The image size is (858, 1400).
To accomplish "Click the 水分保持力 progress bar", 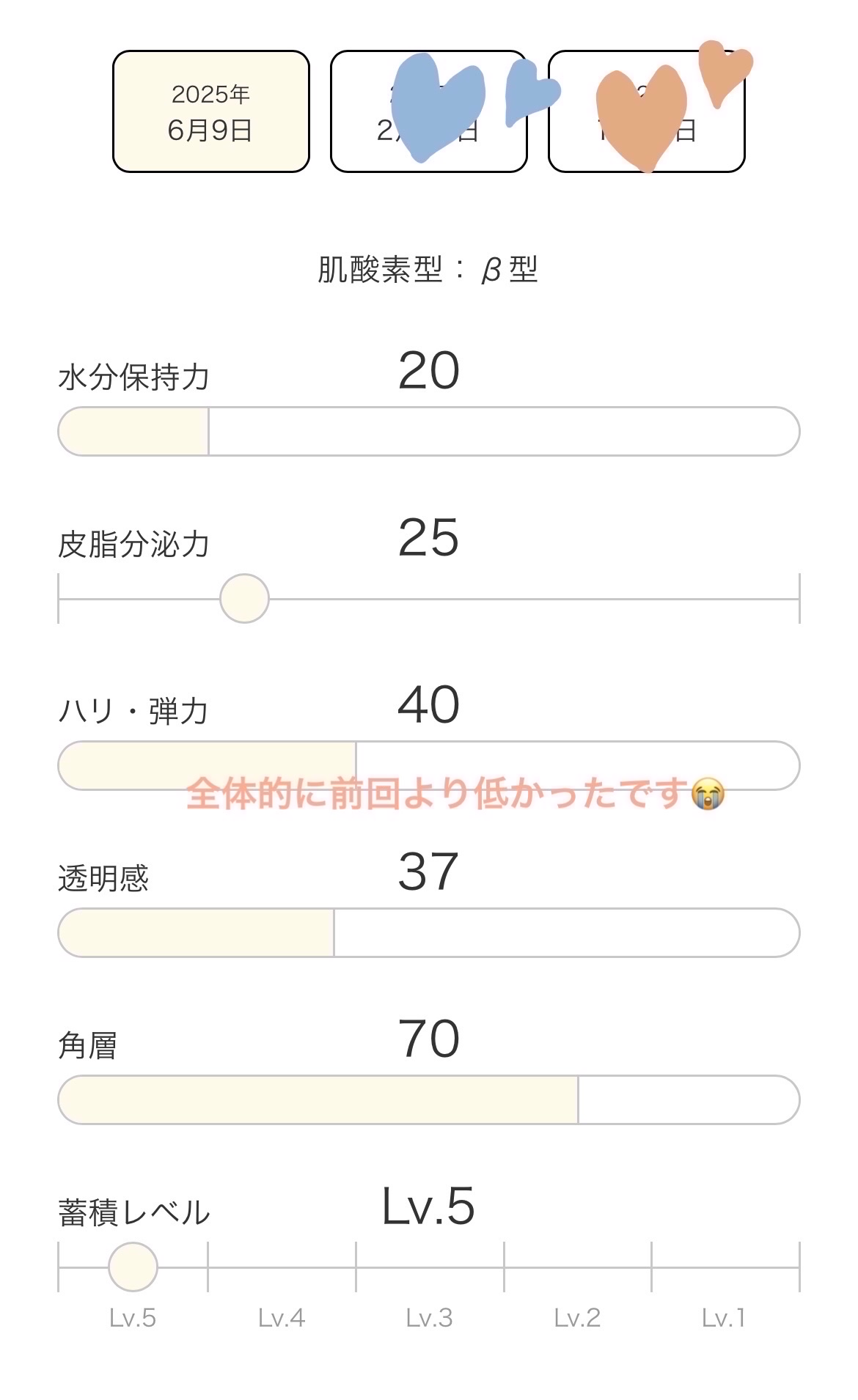I will 428,431.
